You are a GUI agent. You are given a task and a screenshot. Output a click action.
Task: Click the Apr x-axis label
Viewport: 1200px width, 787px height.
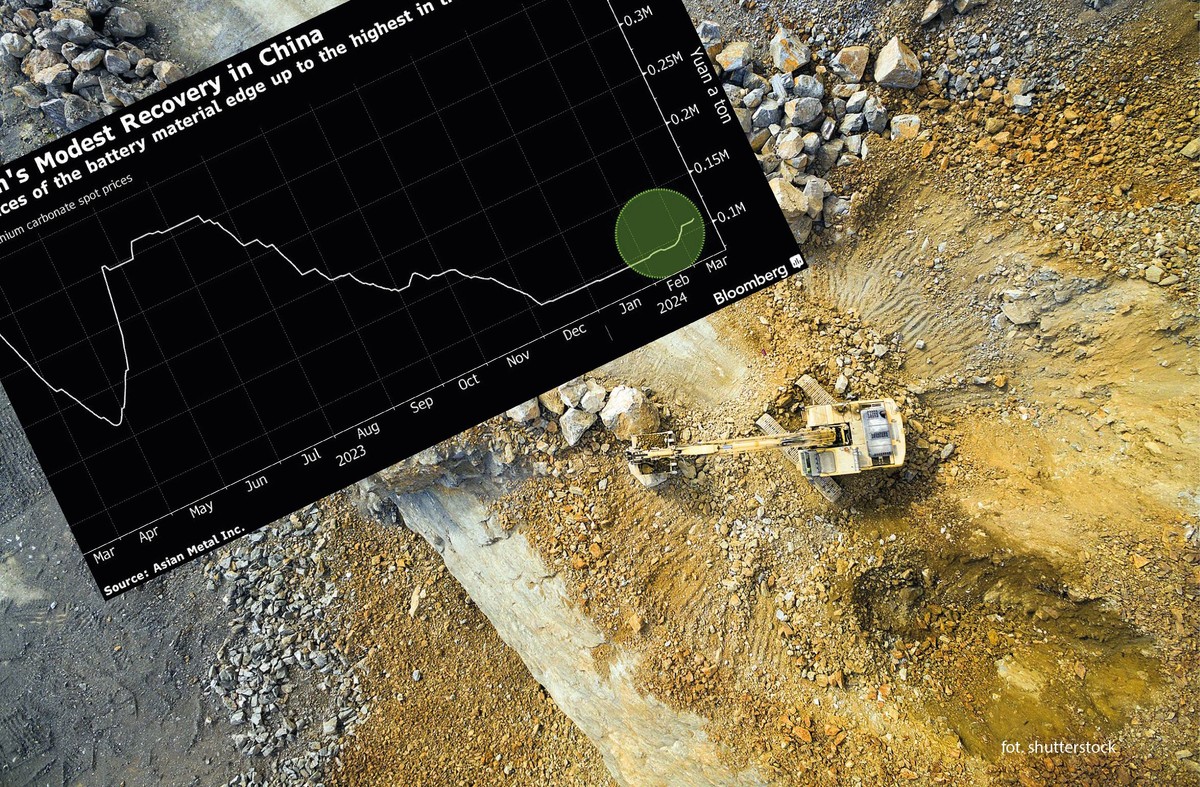[149, 533]
